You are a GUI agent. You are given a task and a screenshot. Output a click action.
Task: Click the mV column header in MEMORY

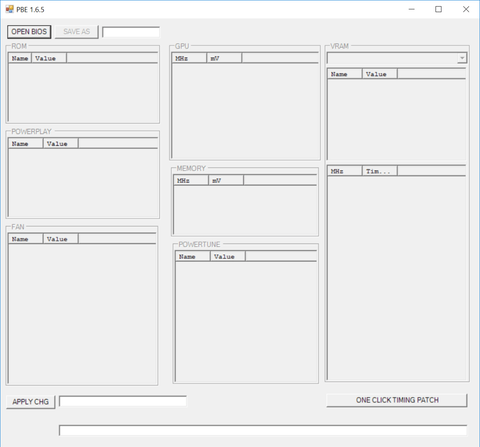[x=226, y=180]
